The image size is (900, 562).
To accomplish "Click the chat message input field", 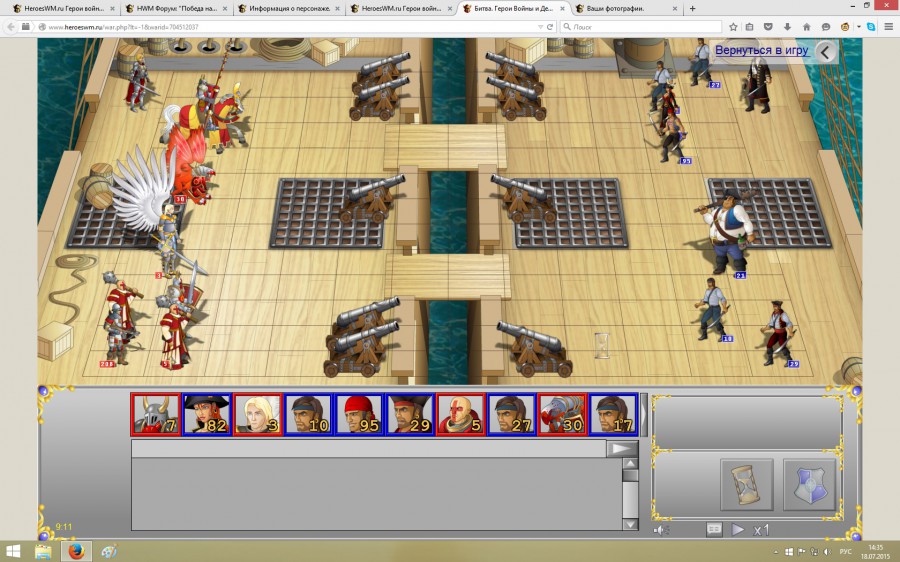I will 368,449.
